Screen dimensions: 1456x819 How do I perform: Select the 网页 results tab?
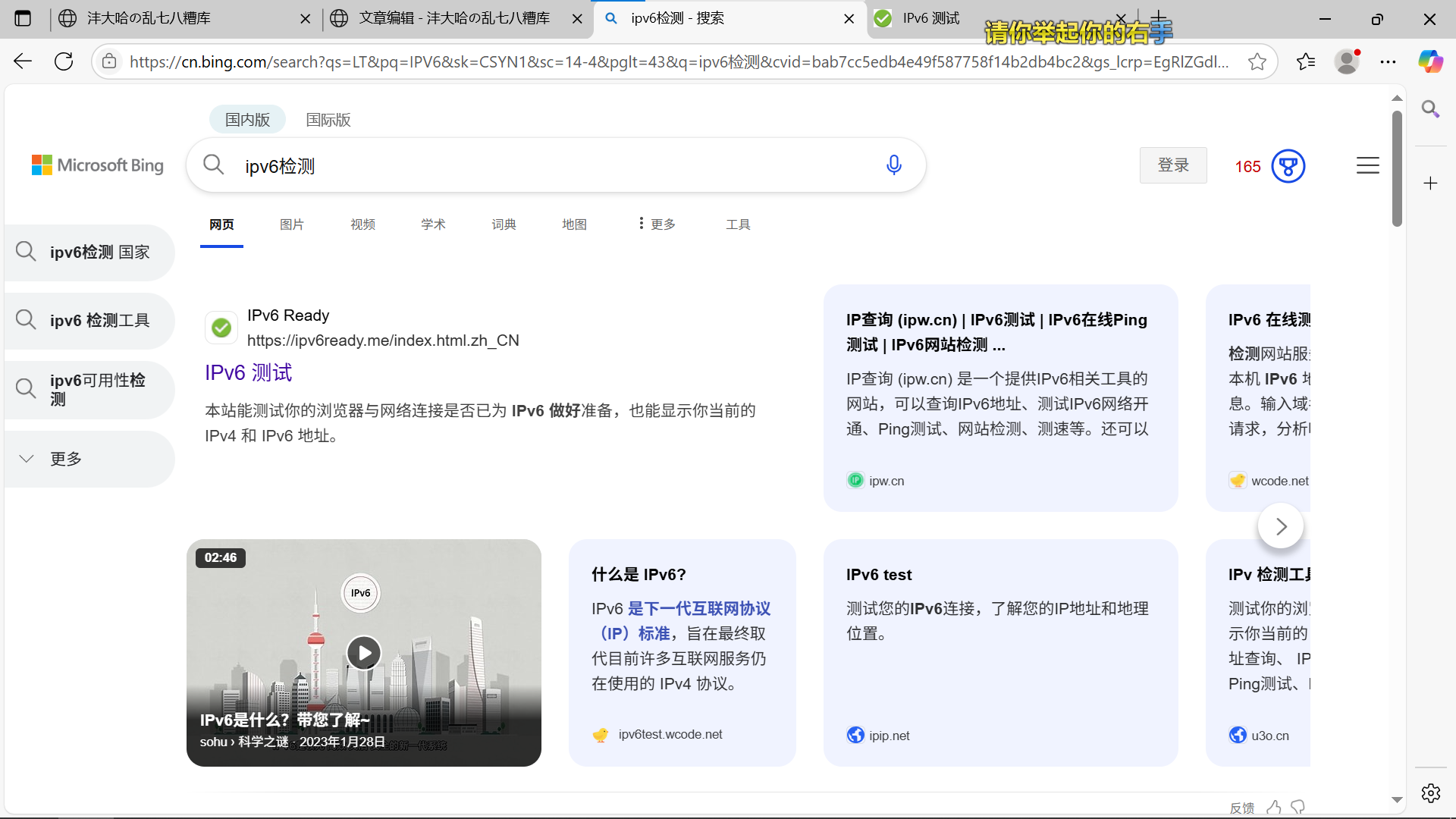coord(221,224)
